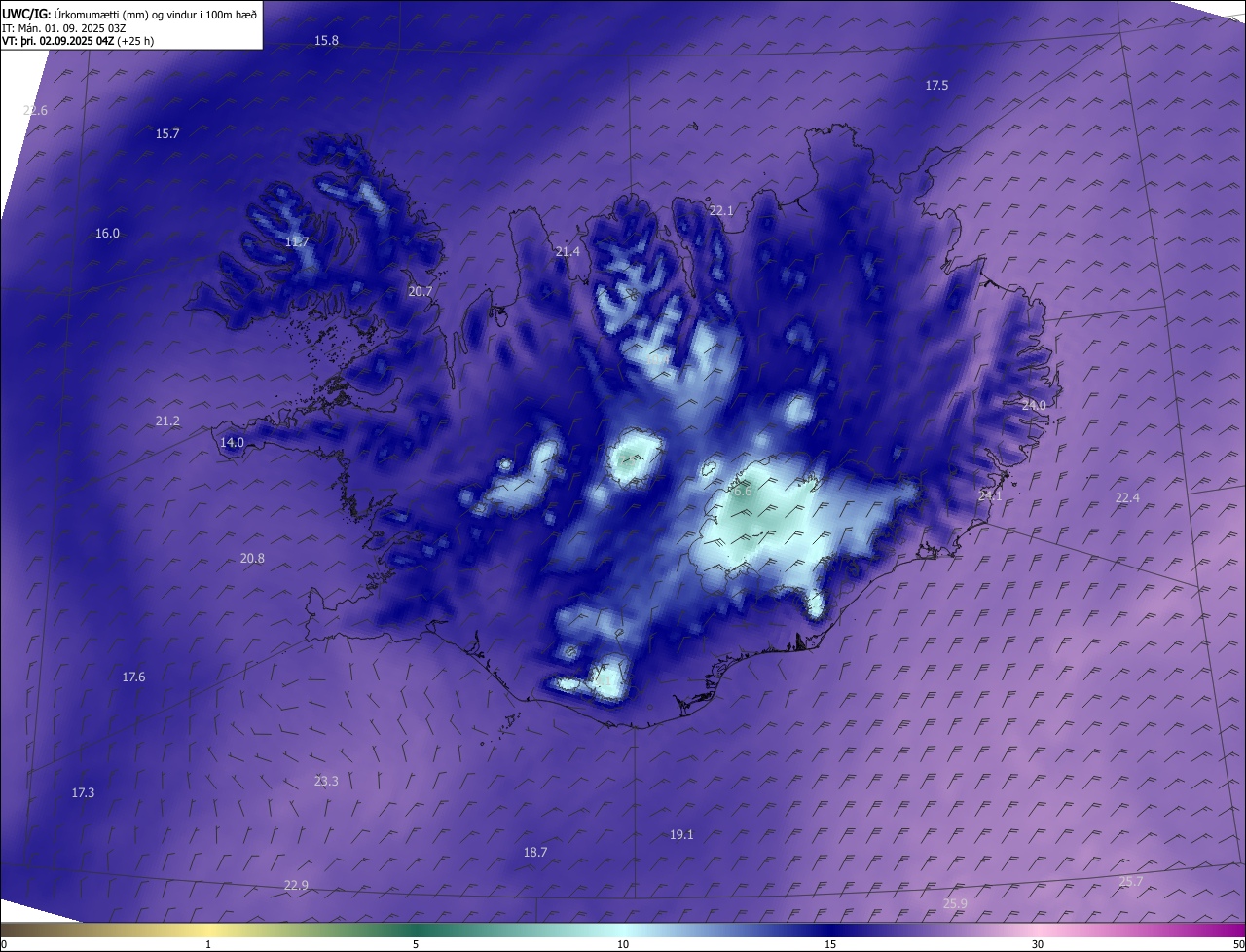Click the color scale tick label 30
The height and width of the screenshot is (952, 1246).
[x=1038, y=944]
